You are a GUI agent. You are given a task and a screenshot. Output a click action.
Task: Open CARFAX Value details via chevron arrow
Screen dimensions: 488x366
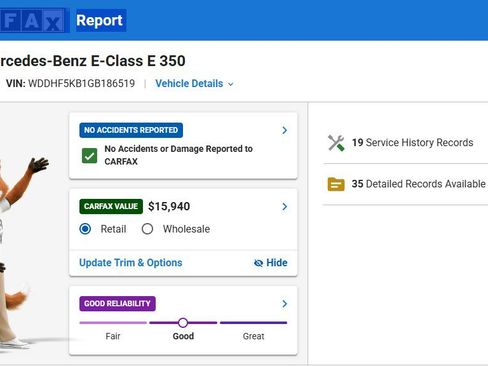click(x=284, y=207)
